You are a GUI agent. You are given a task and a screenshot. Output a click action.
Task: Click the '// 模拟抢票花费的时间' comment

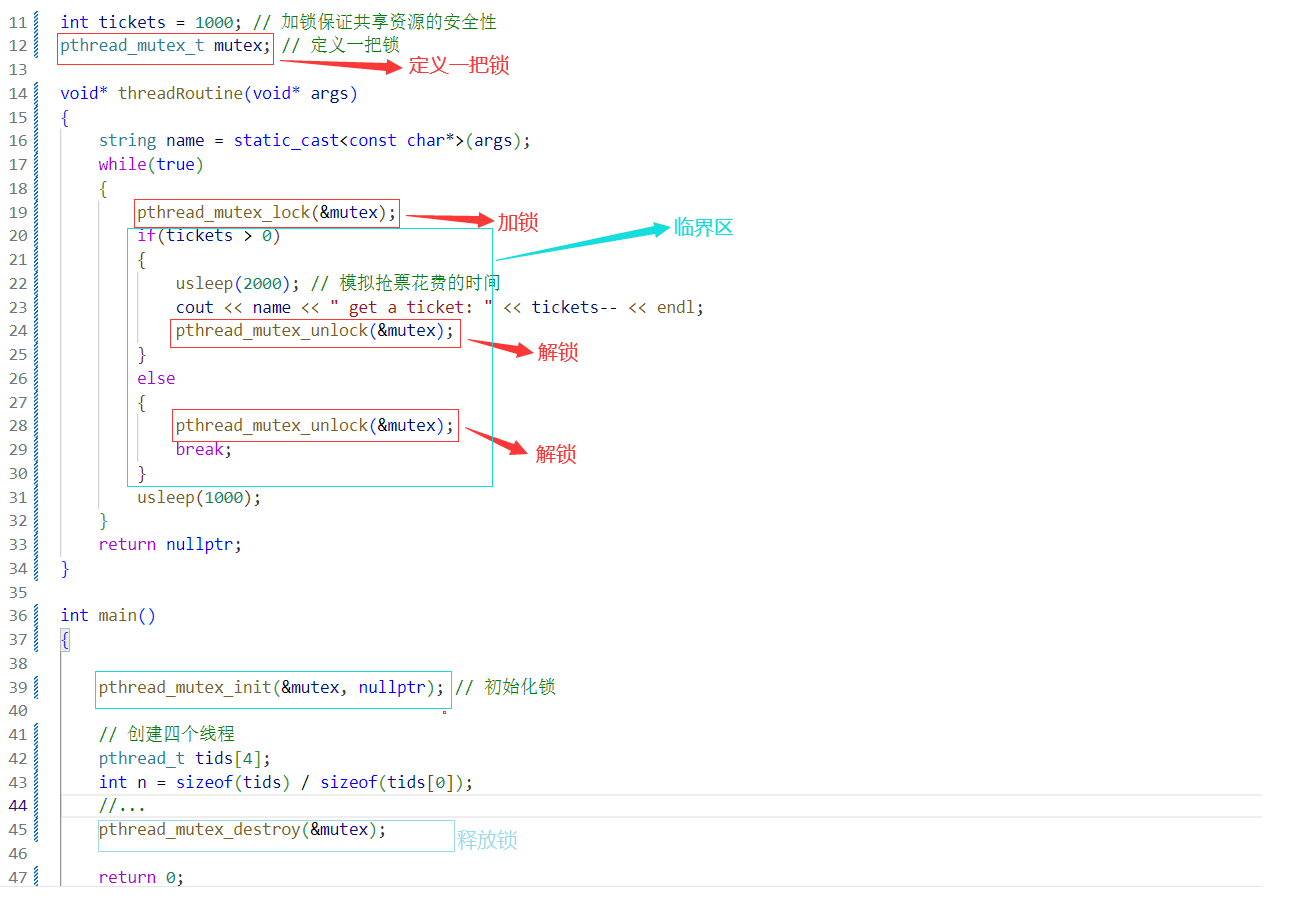405,283
